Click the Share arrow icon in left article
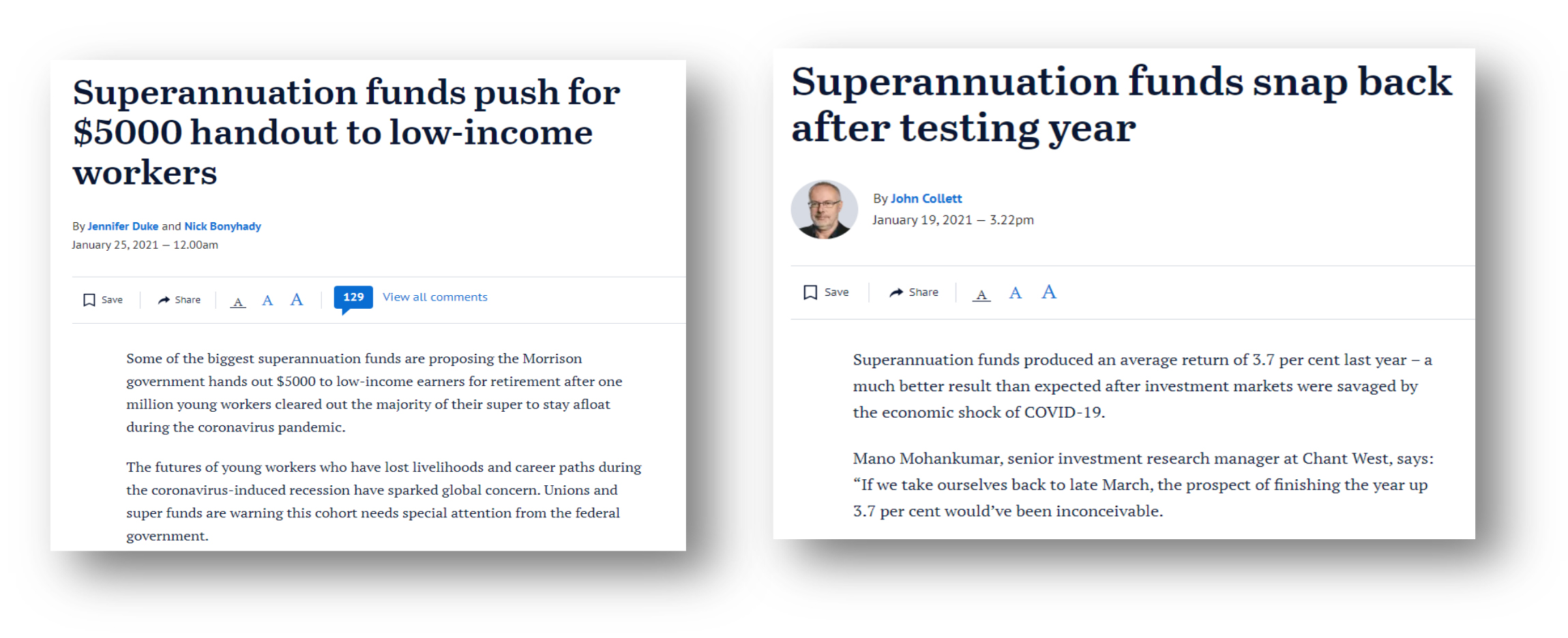This screenshot has width=1568, height=638. (164, 300)
